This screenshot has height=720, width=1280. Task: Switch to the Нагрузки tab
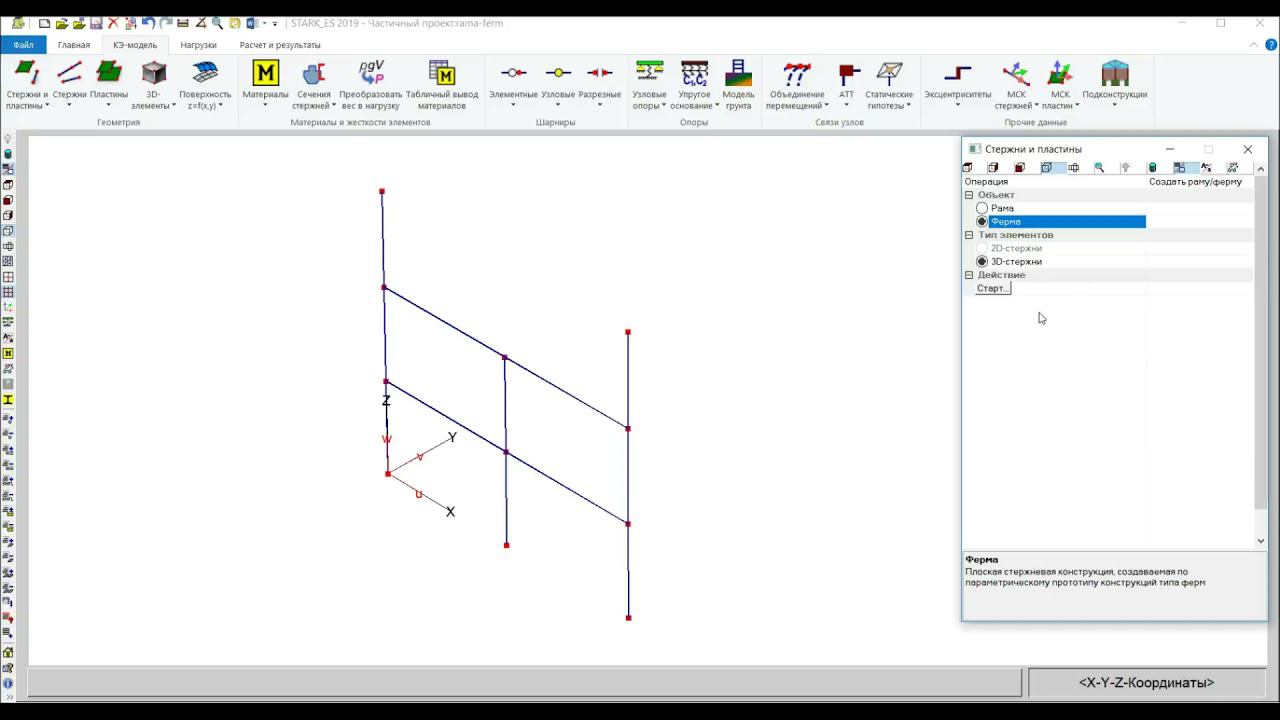[198, 45]
